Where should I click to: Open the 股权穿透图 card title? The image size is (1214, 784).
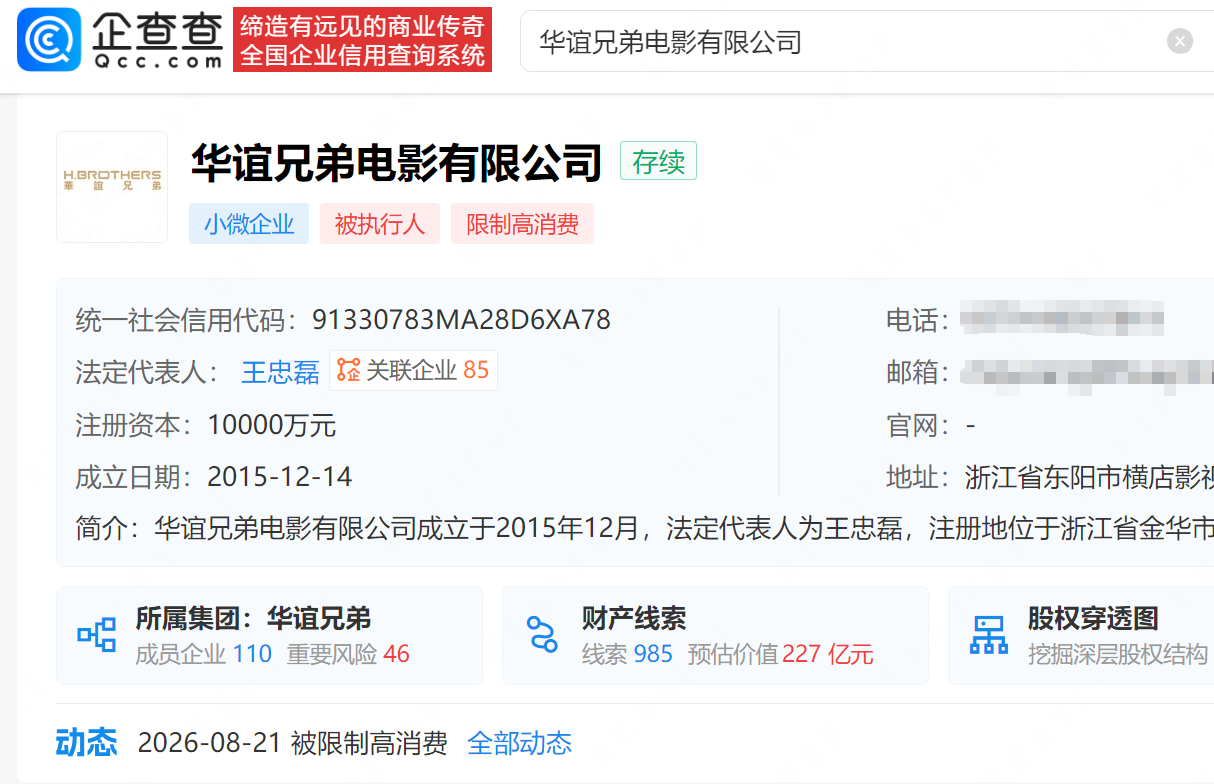point(1093,619)
